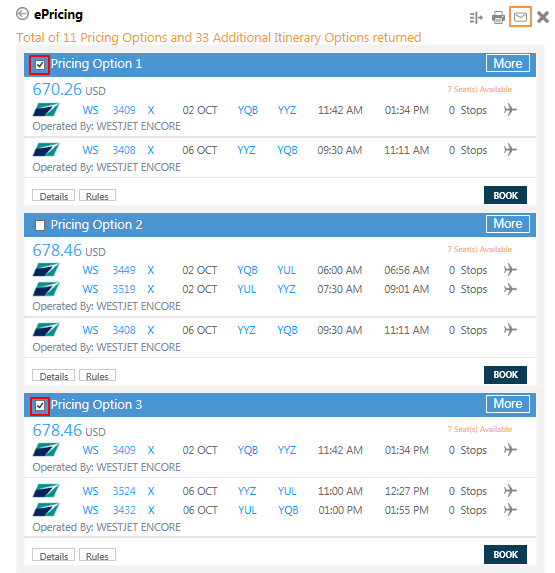Book Pricing Option 3
This screenshot has width=555, height=573.
coord(505,554)
